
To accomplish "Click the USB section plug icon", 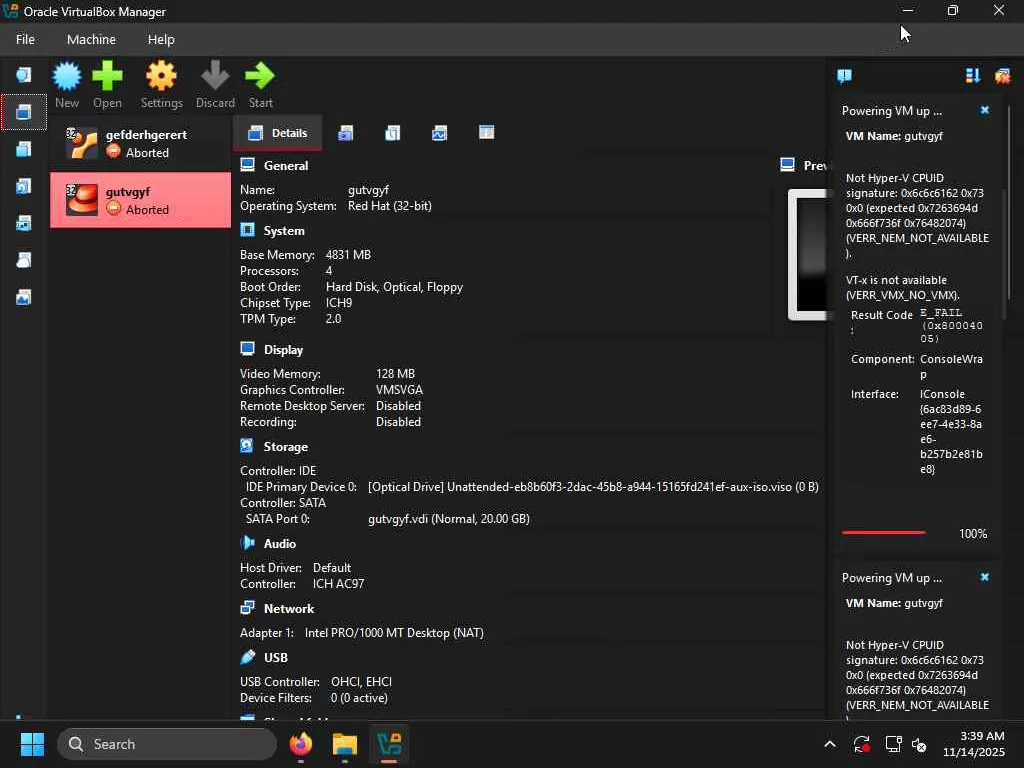I will point(248,656).
